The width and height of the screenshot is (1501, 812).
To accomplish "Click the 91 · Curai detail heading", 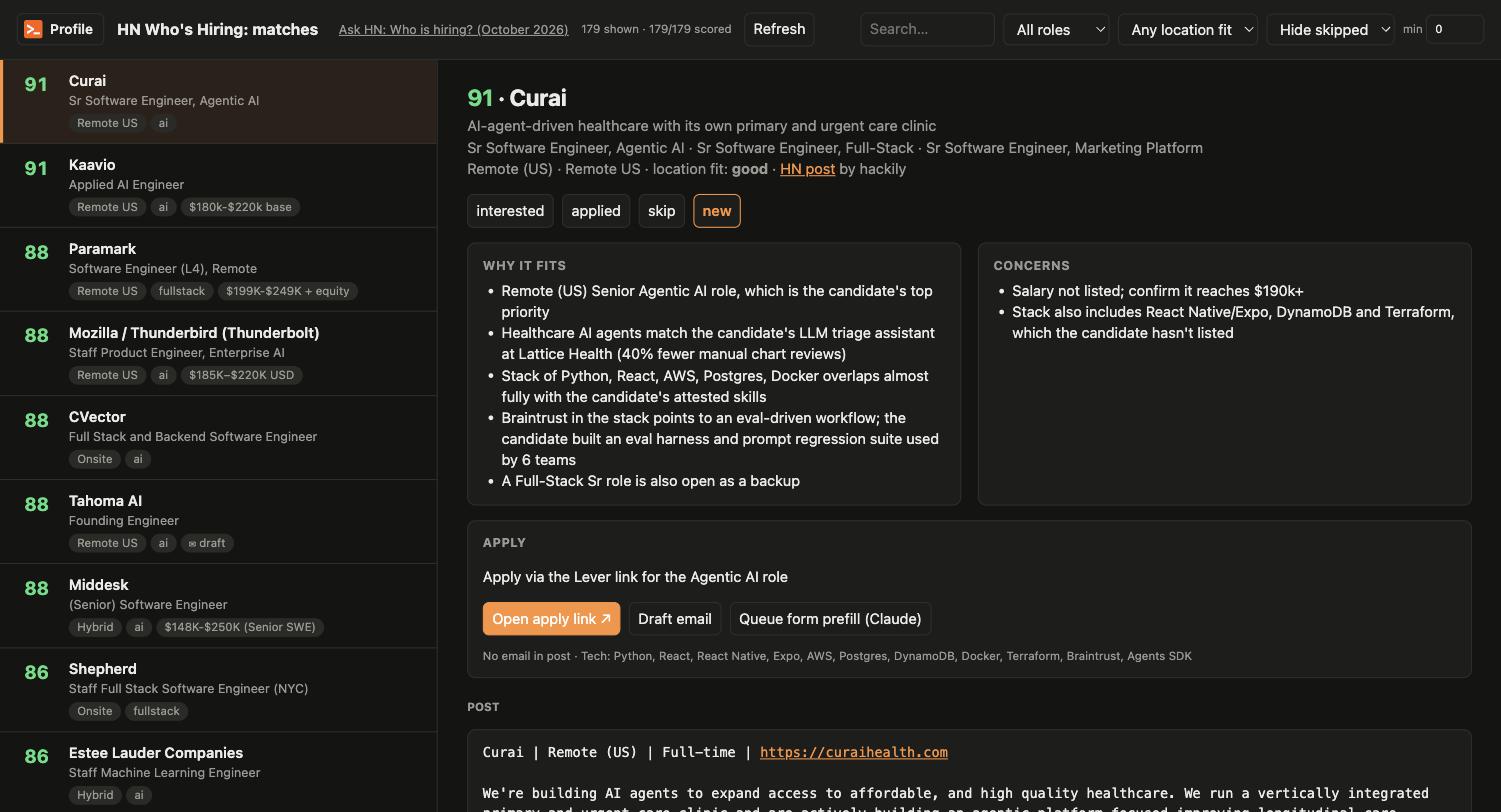I will point(517,98).
